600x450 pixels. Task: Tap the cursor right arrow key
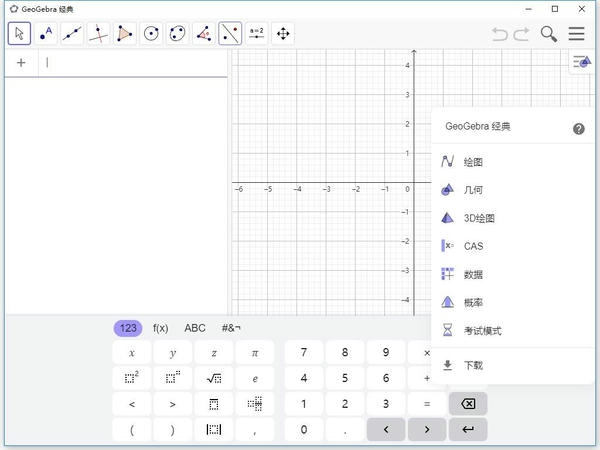[427, 430]
